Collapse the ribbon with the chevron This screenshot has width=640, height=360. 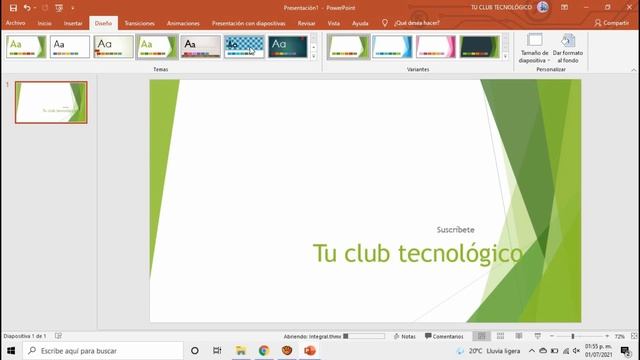pos(633,70)
